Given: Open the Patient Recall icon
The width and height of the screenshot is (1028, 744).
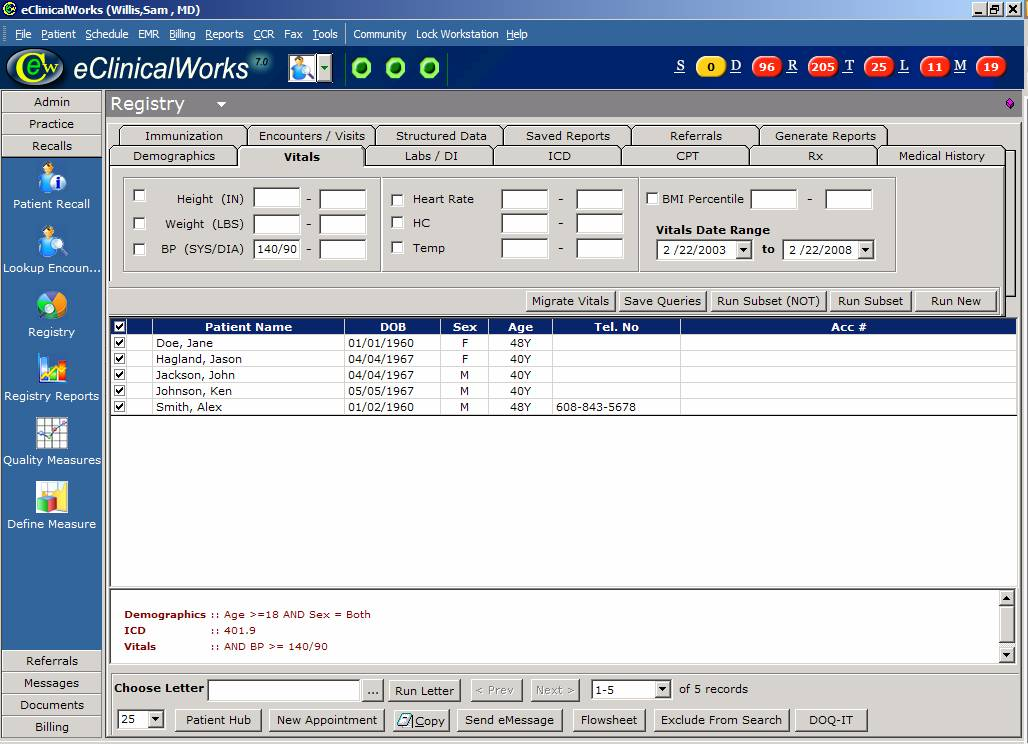Looking at the screenshot, I should pos(51,178).
